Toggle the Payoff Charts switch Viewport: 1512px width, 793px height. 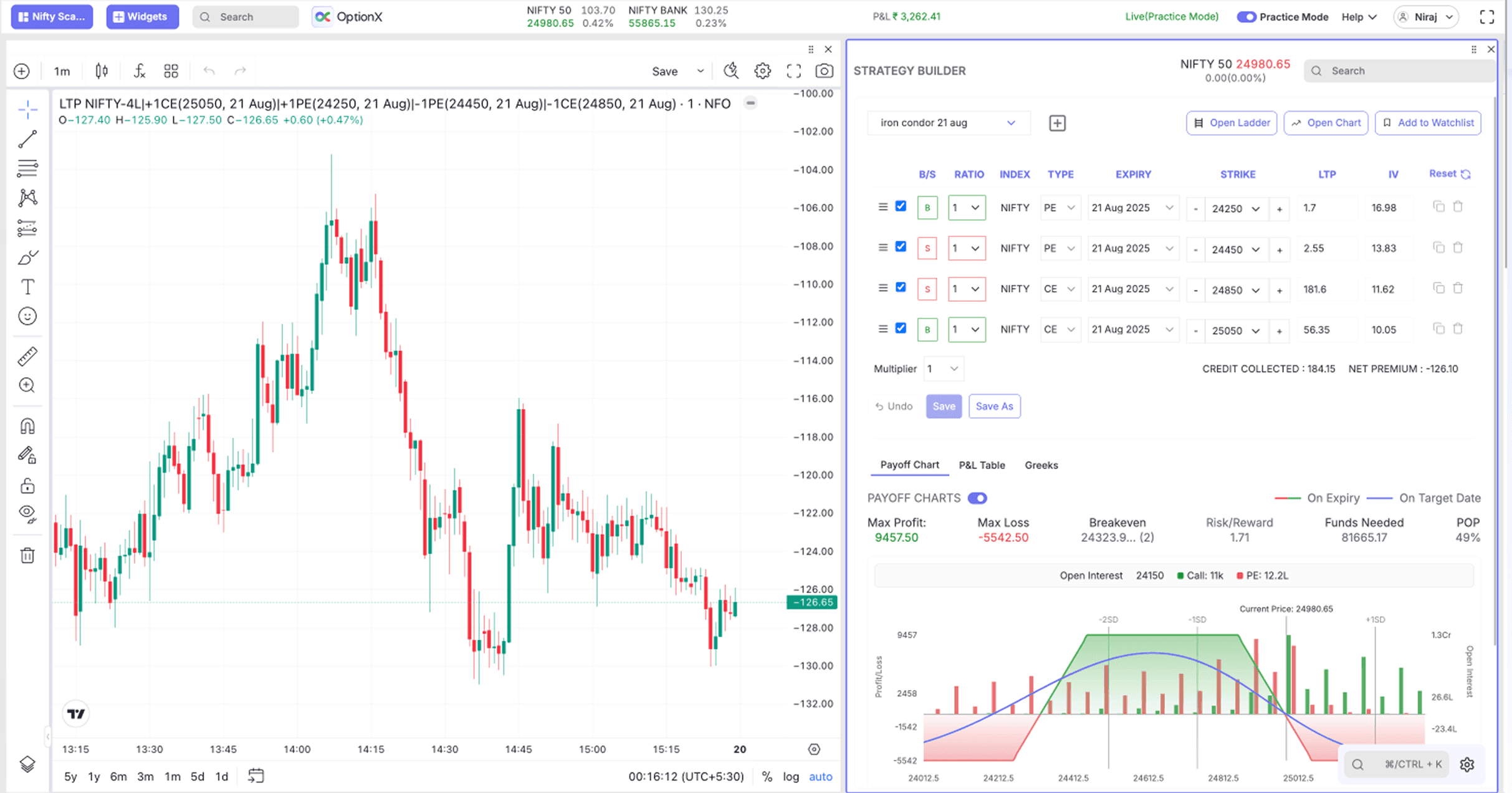pyautogui.click(x=977, y=498)
